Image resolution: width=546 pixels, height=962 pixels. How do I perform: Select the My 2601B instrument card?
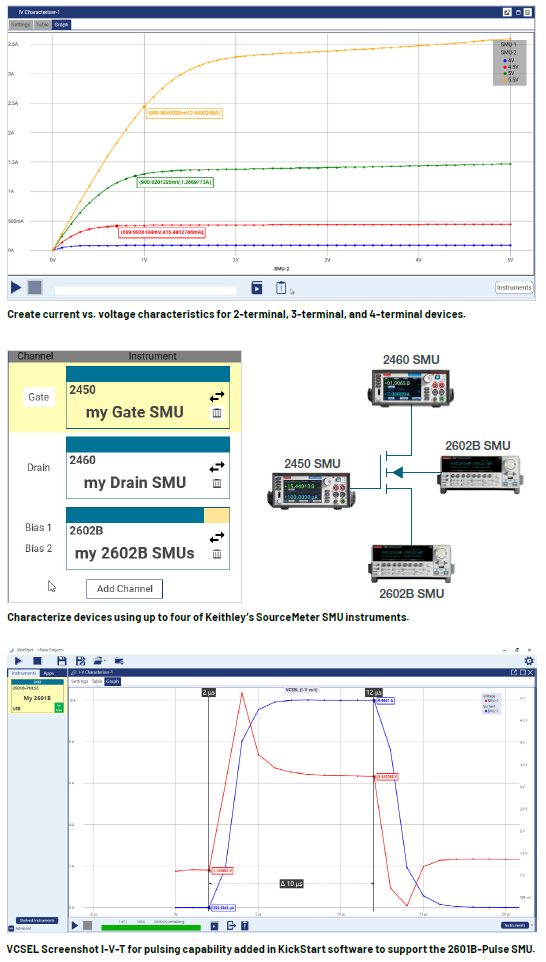pyautogui.click(x=37, y=696)
